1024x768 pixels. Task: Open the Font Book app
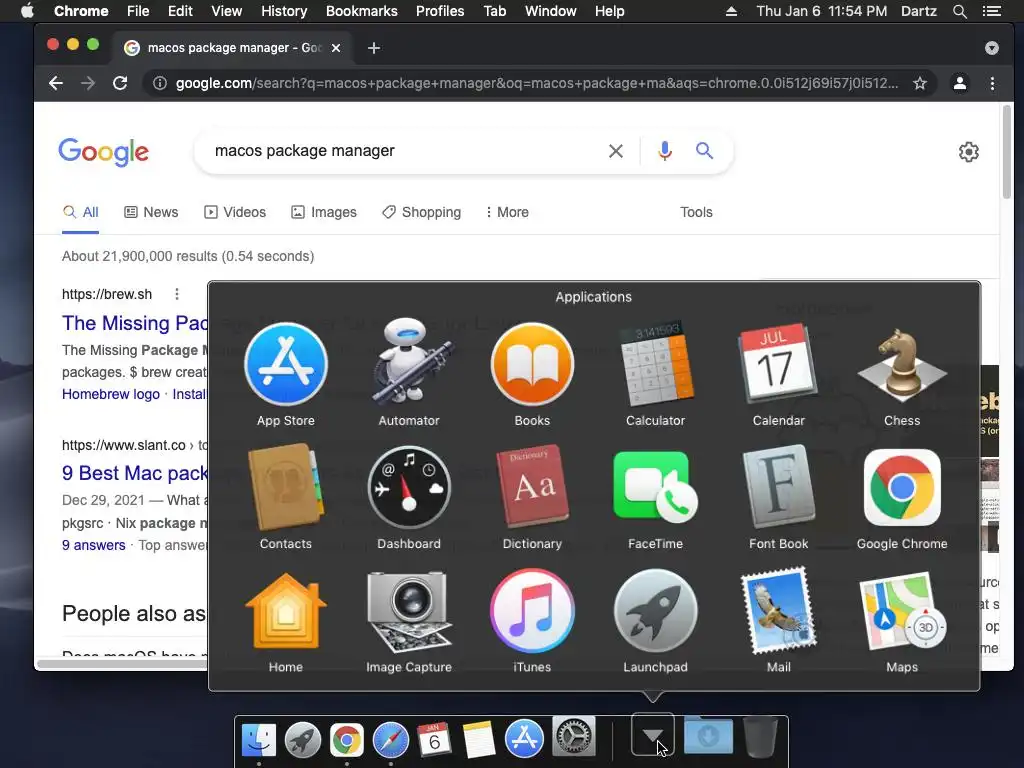coord(778,487)
